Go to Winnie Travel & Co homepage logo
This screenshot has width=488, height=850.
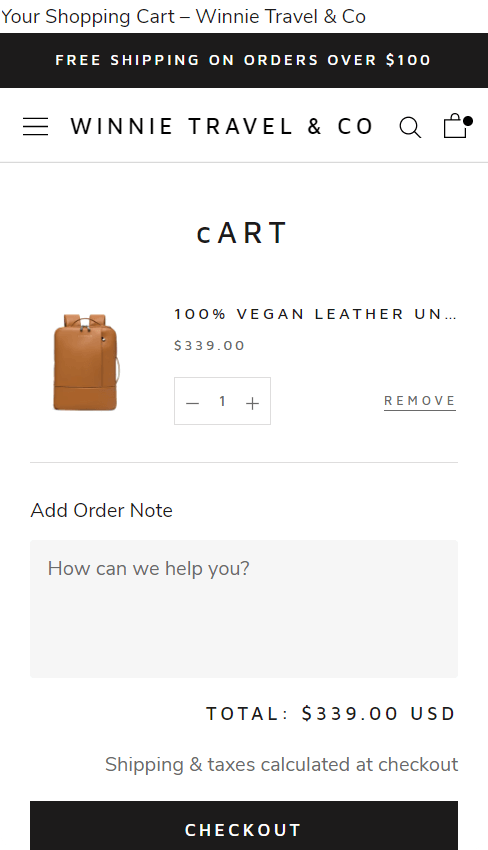[222, 127]
